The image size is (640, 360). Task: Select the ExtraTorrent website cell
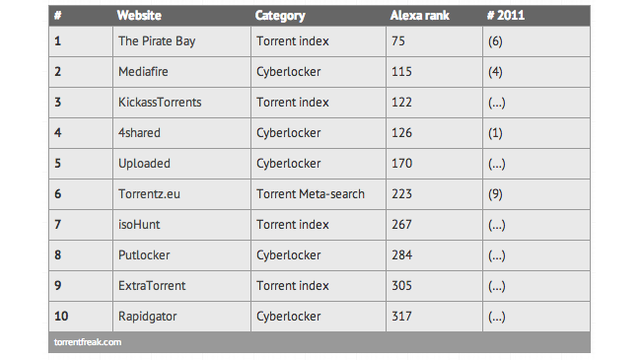[182, 286]
